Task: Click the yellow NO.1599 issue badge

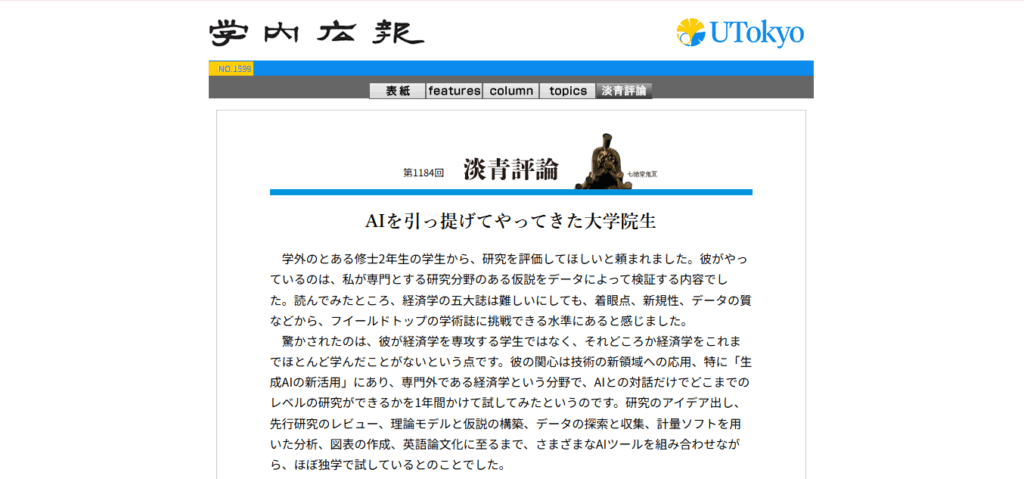Action: pyautogui.click(x=231, y=69)
